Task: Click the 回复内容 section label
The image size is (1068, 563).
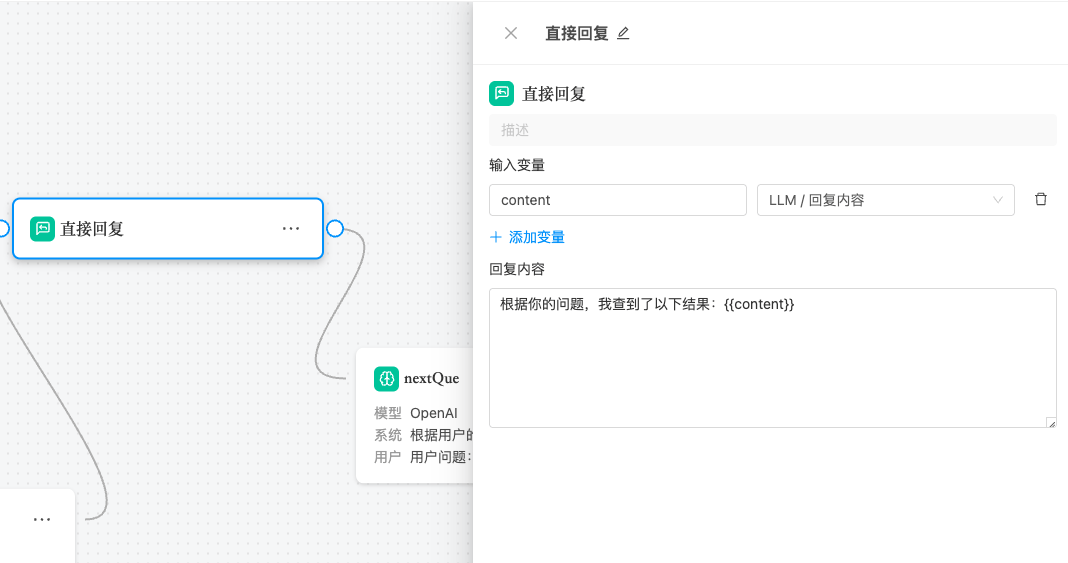Action: point(517,270)
